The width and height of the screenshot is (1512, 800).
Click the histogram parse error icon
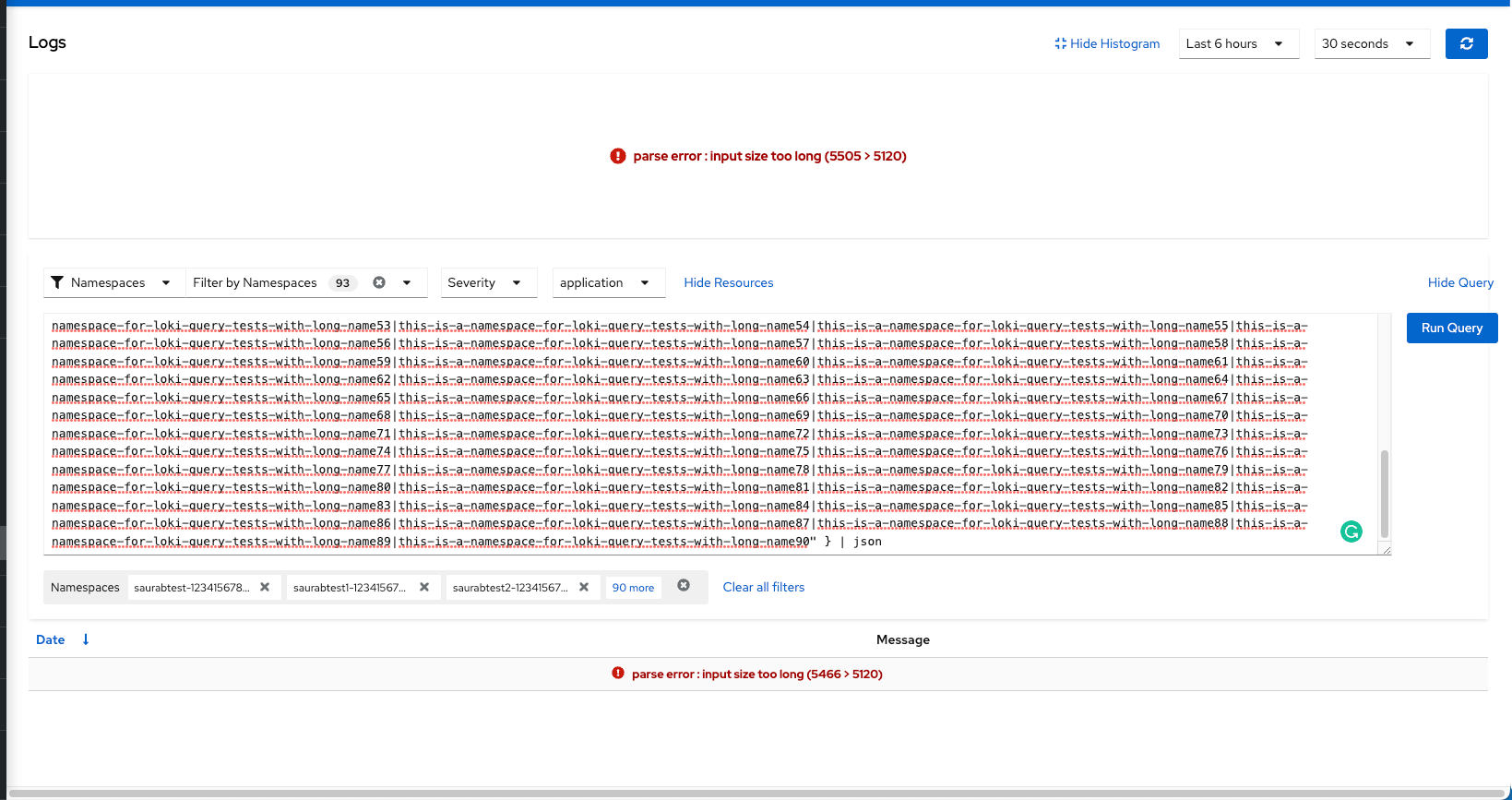[618, 156]
